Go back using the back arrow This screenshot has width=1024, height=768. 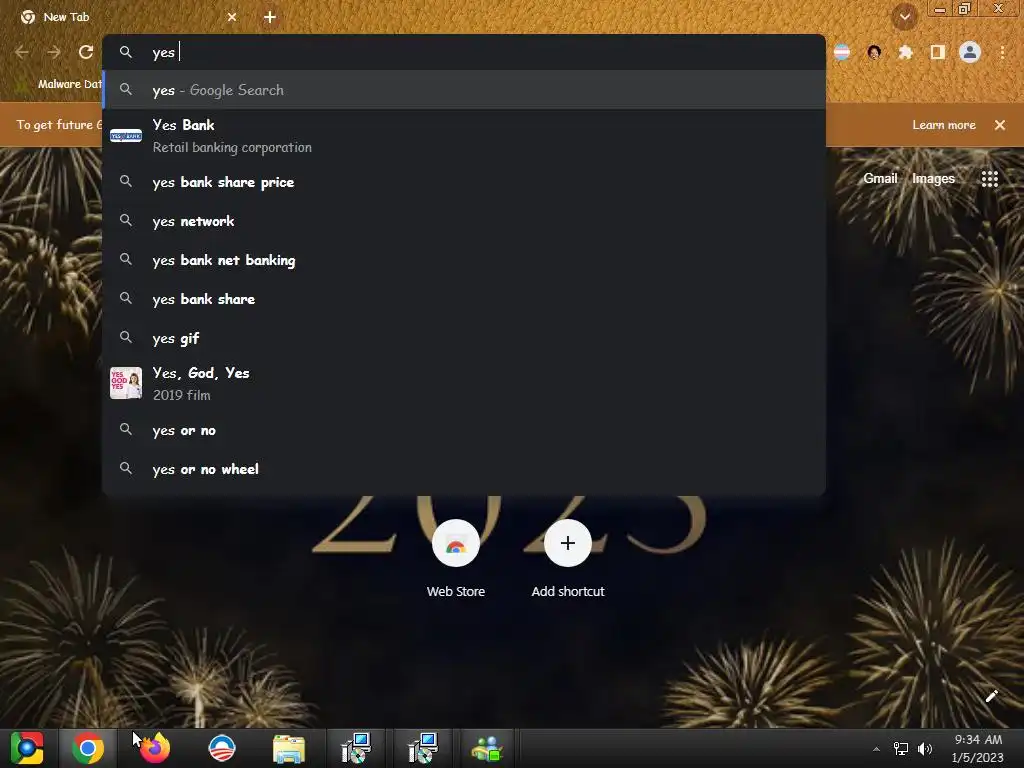pos(22,52)
